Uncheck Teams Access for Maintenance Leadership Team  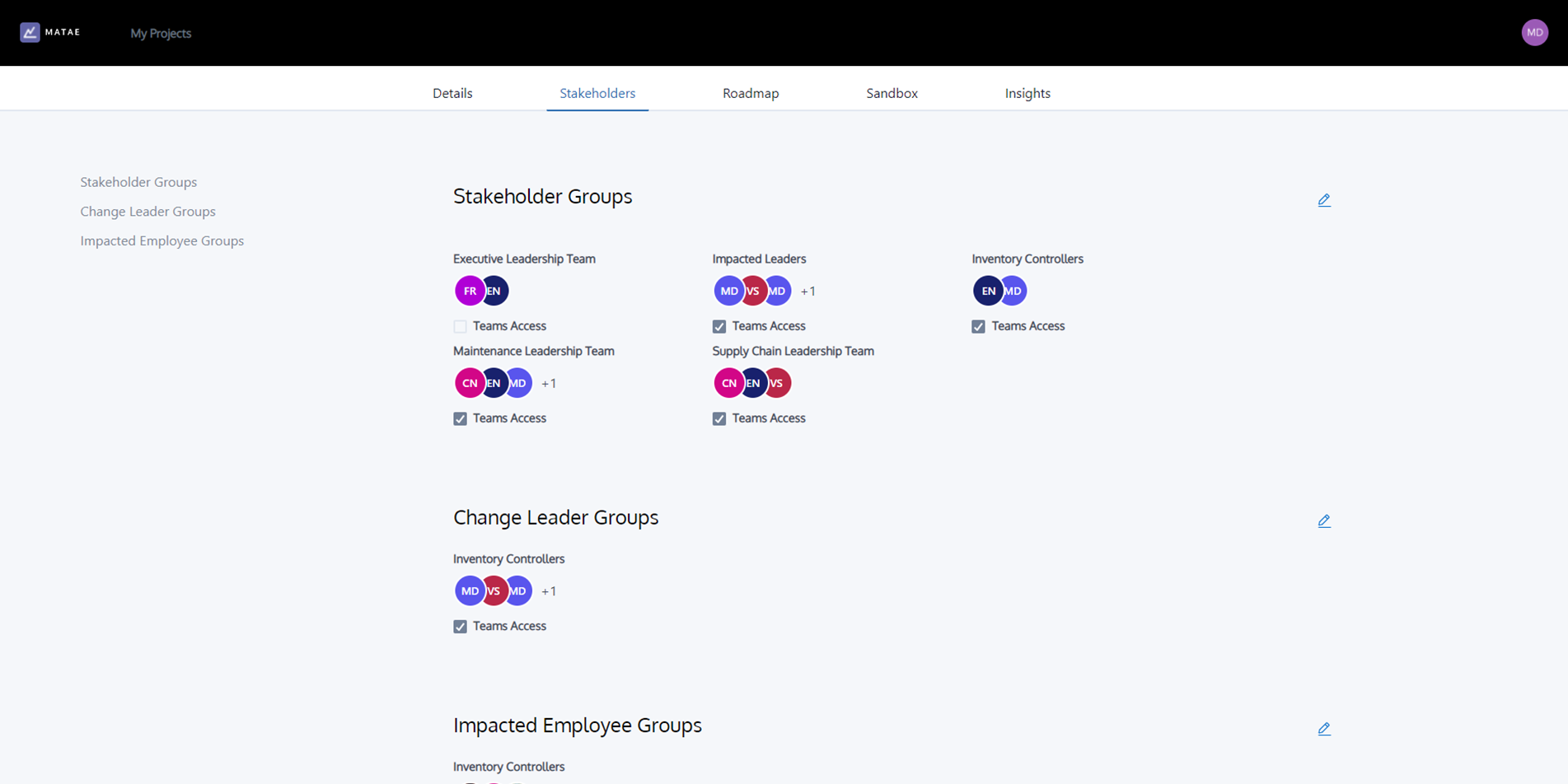(459, 418)
